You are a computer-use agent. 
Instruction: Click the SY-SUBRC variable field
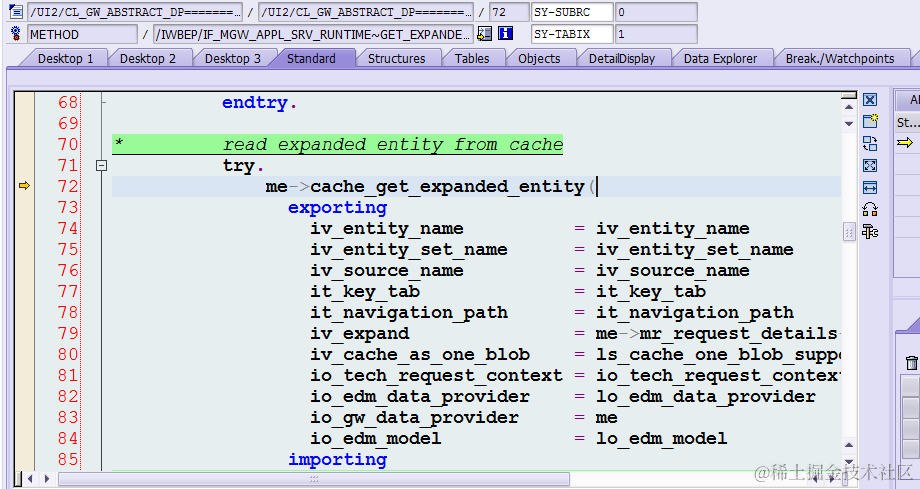[x=572, y=12]
